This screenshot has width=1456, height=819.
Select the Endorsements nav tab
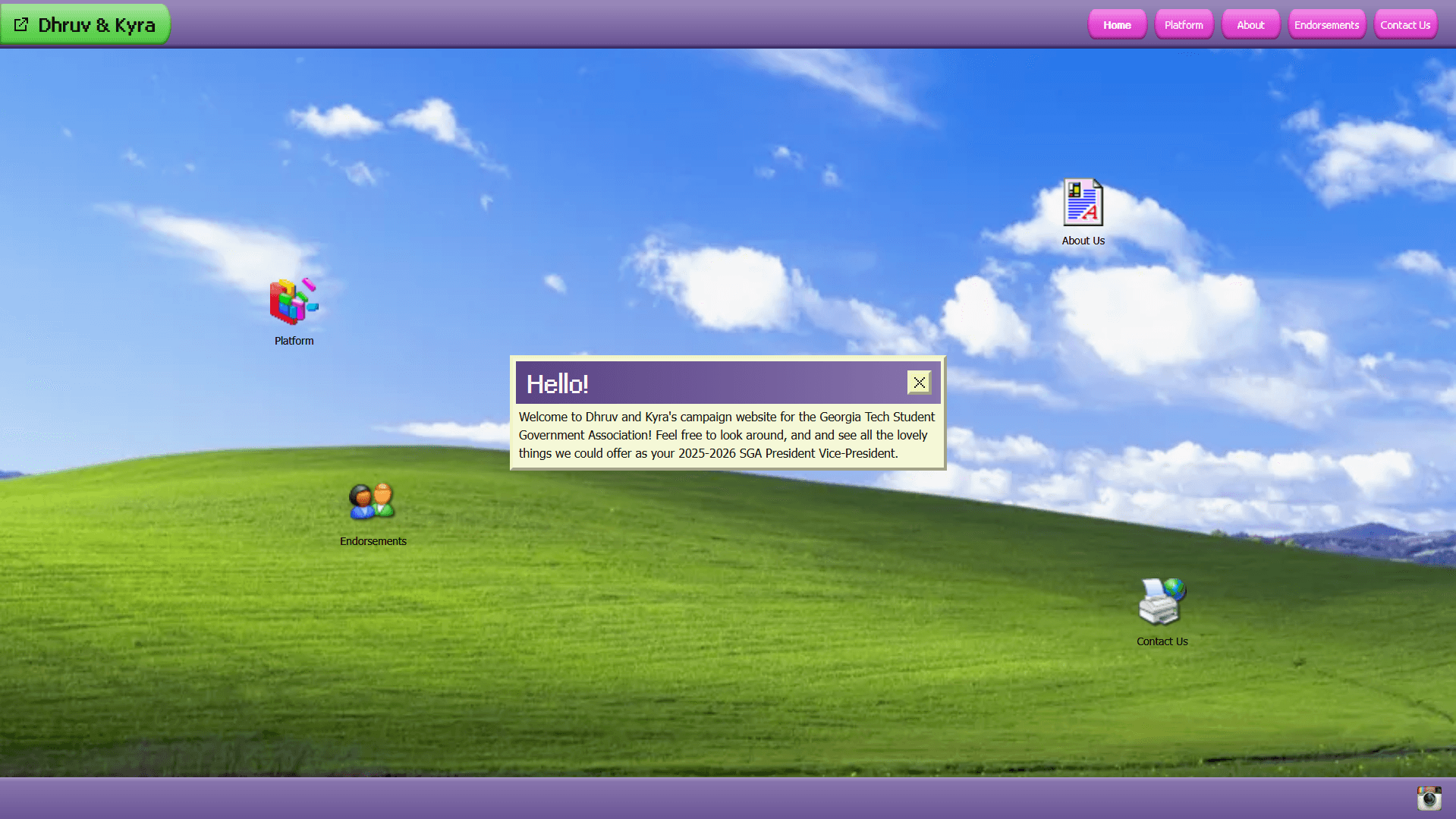click(1326, 25)
